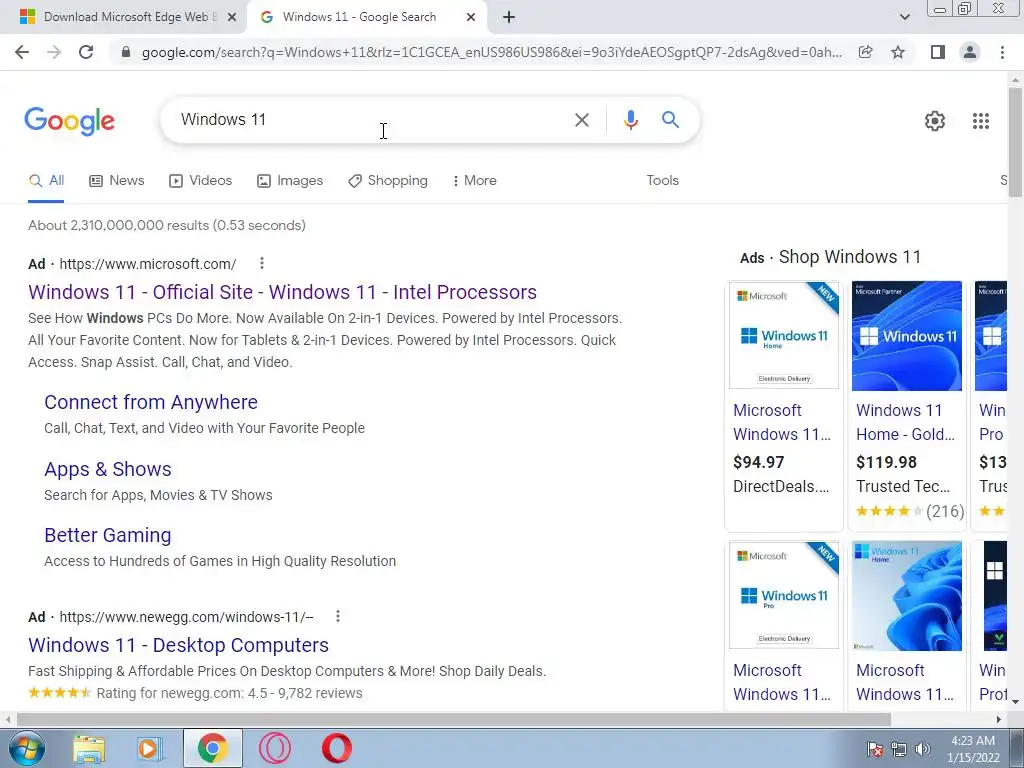This screenshot has height=768, width=1024.
Task: Switch to Shopping results
Action: click(388, 181)
